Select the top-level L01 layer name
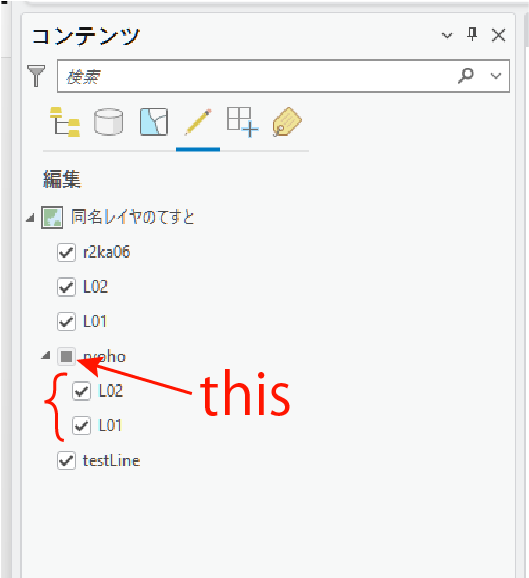The height and width of the screenshot is (578, 529). point(95,321)
